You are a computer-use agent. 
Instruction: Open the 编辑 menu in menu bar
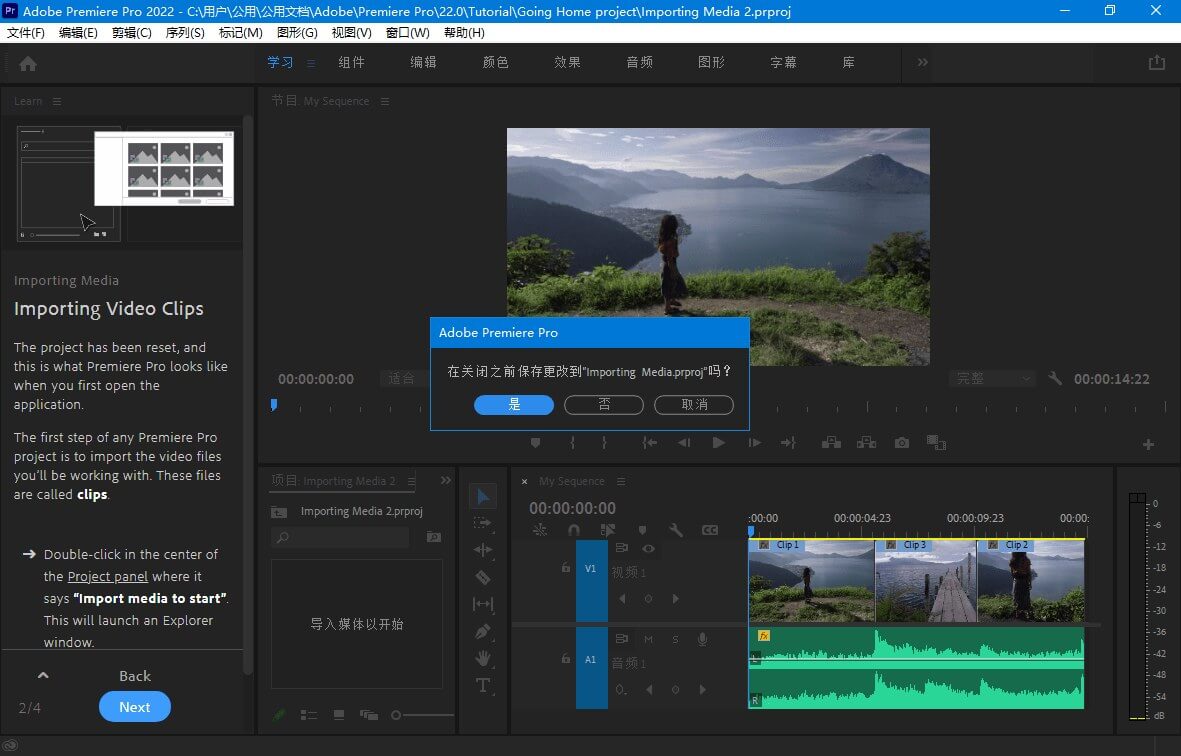pyautogui.click(x=77, y=32)
